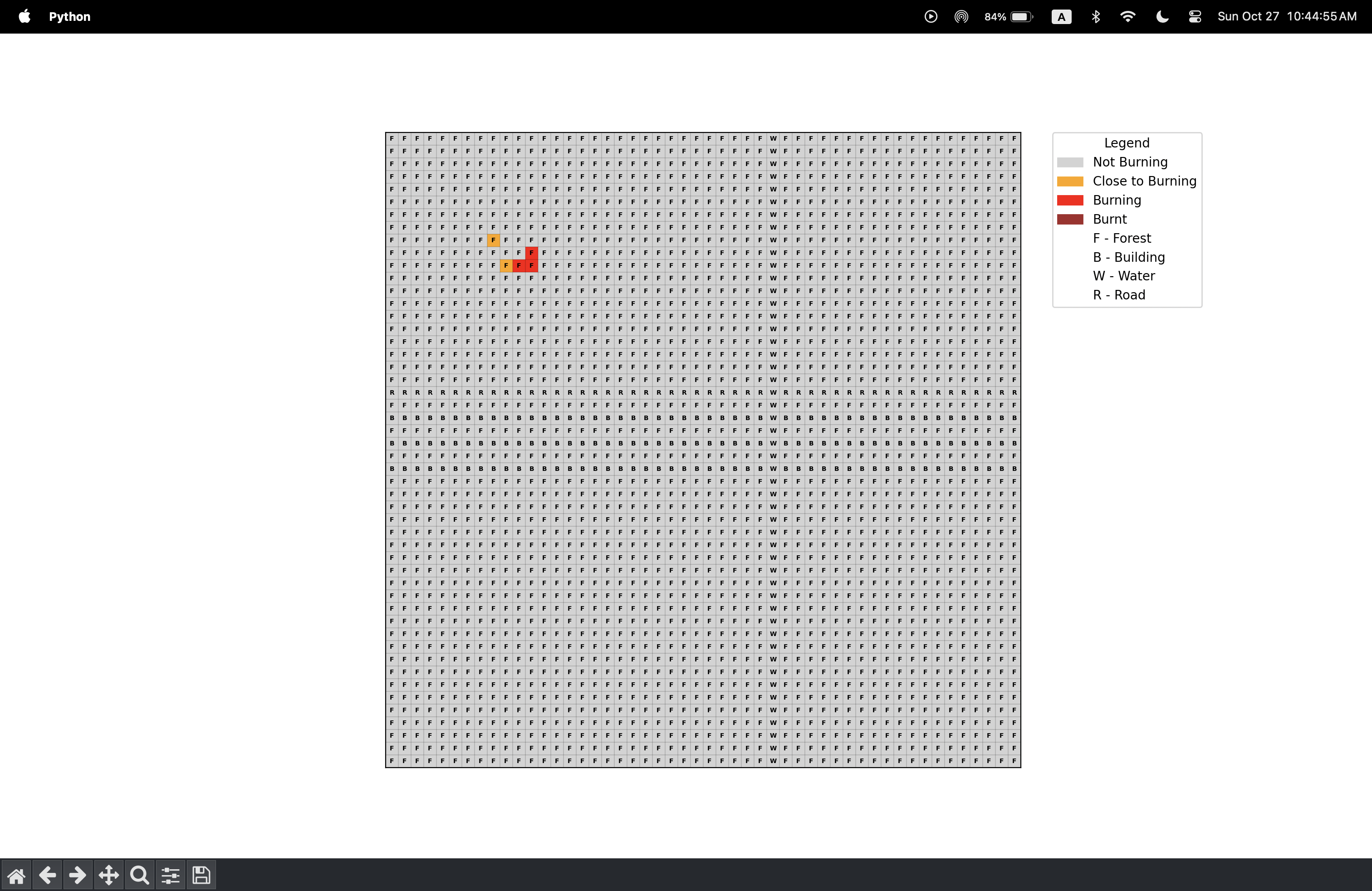
Task: Click the Save figure floppy icon
Action: tap(201, 876)
